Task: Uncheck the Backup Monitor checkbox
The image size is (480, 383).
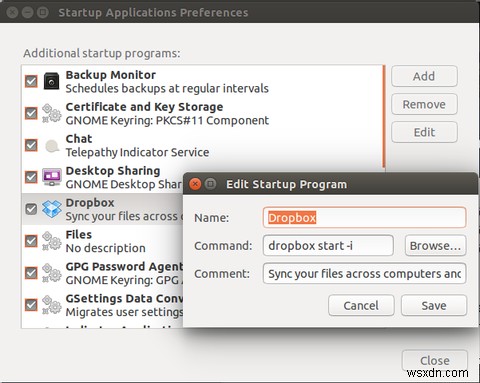Action: click(x=31, y=81)
